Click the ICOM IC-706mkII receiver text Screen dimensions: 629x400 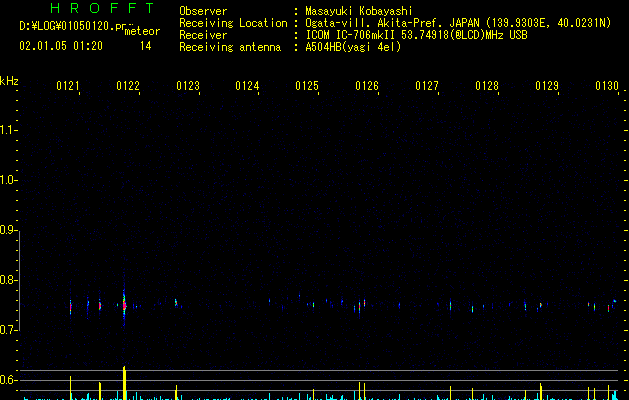pyautogui.click(x=416, y=35)
